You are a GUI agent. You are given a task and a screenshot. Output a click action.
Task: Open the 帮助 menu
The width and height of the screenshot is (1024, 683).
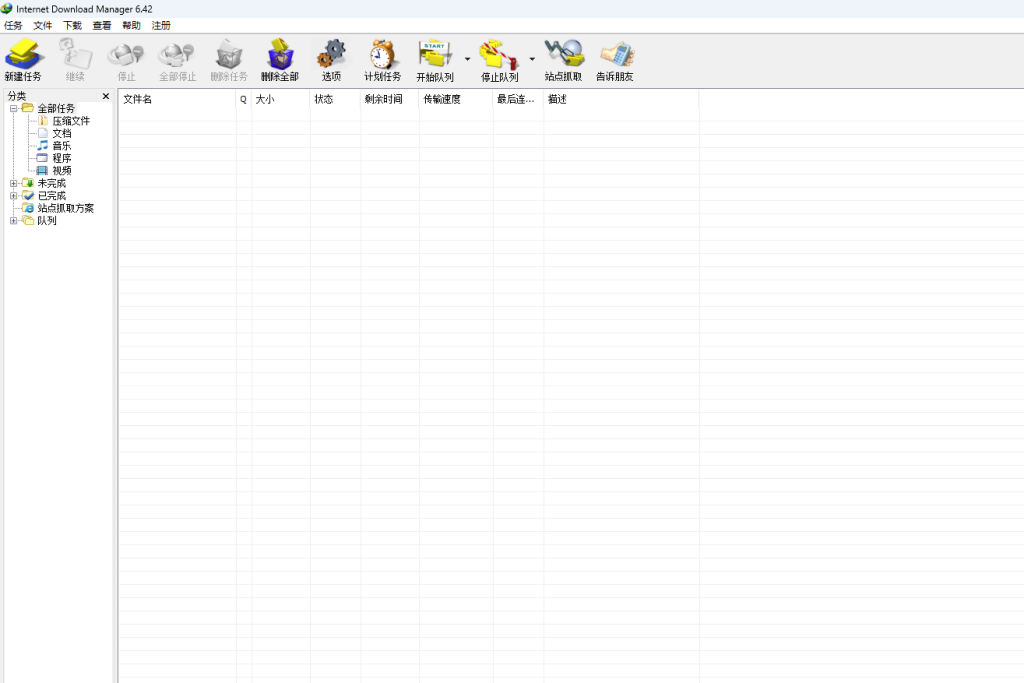131,25
